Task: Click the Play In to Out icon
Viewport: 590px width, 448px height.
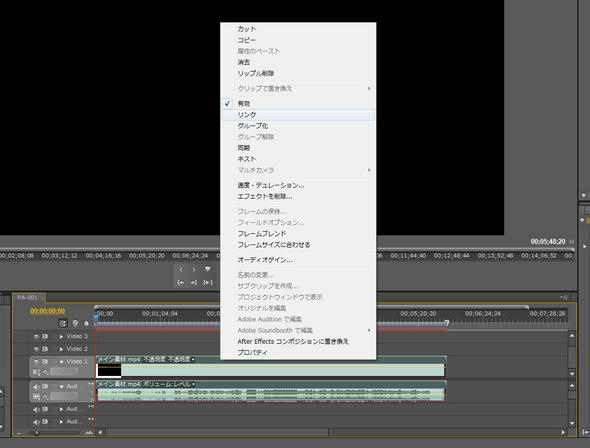Action: [208, 282]
